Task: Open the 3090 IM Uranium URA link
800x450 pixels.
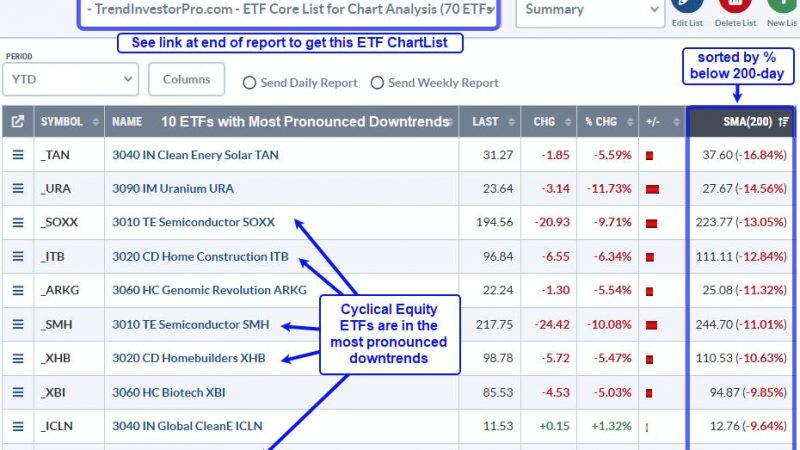Action: 173,188
